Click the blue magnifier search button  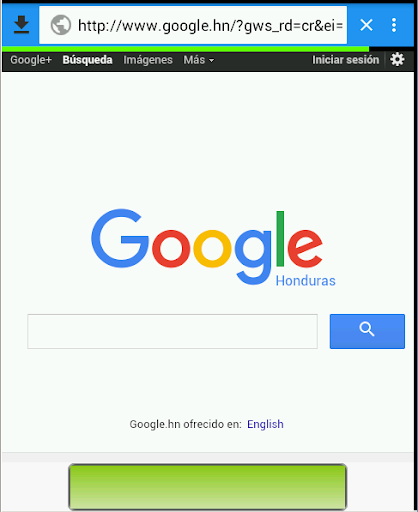(367, 331)
